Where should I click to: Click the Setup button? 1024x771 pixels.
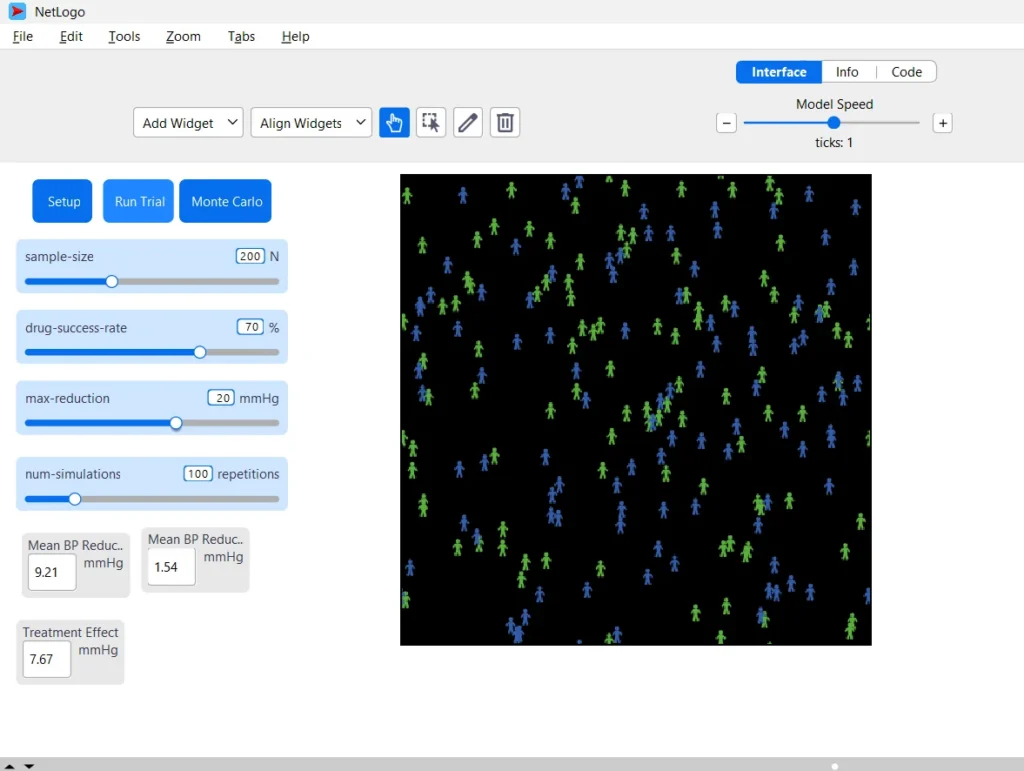click(63, 201)
